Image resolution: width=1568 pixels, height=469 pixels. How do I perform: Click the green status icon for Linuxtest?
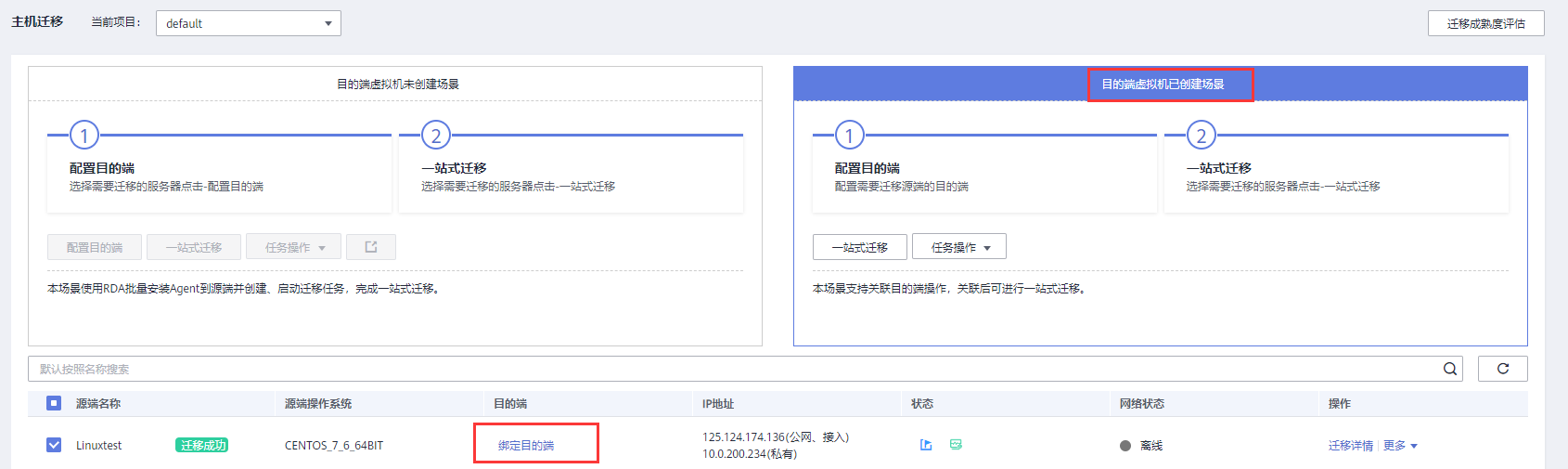pos(956,445)
